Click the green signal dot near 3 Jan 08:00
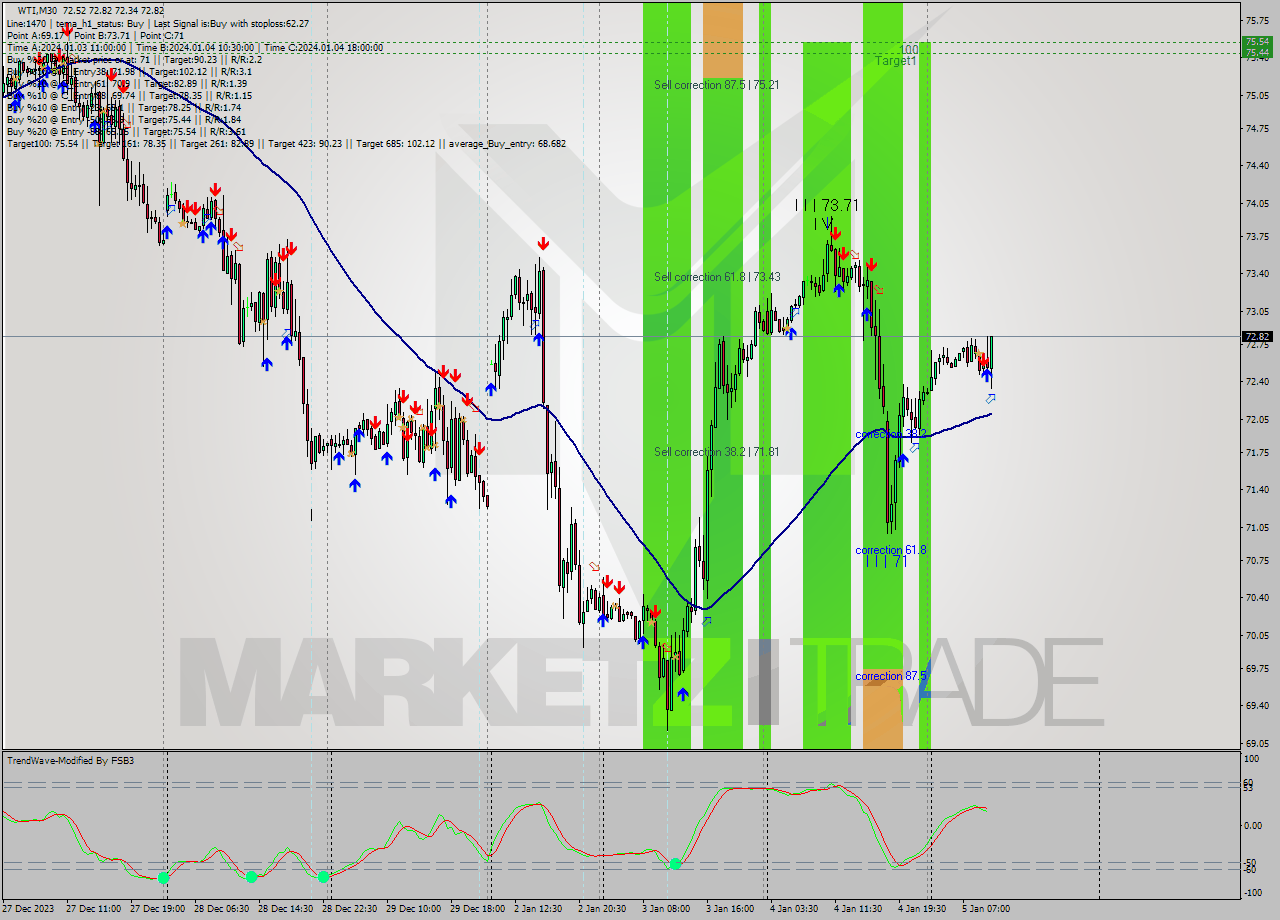This screenshot has width=1280, height=920. [676, 863]
